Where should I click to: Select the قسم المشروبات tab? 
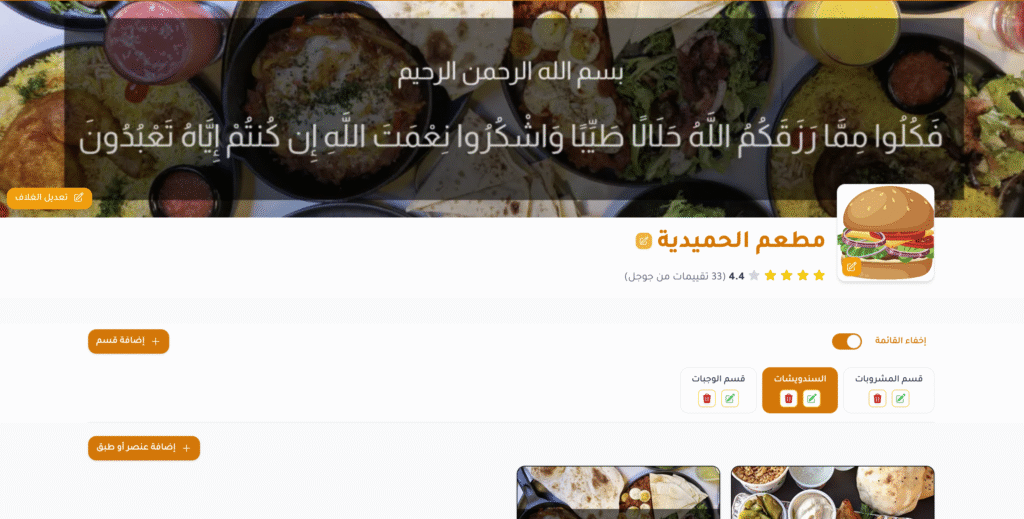[889, 379]
